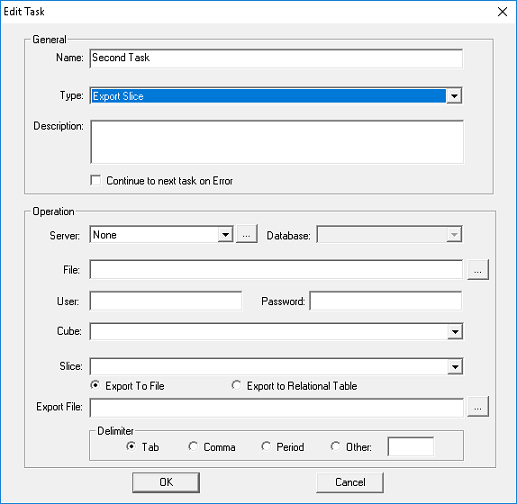Enable Continue to next task on Error
This screenshot has width=517, height=504.
point(96,180)
